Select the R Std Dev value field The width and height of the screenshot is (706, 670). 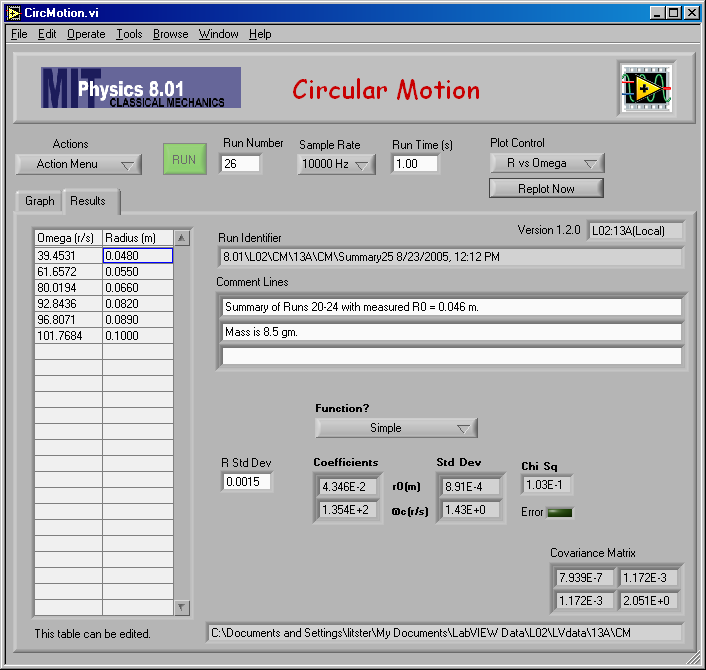(x=246, y=482)
